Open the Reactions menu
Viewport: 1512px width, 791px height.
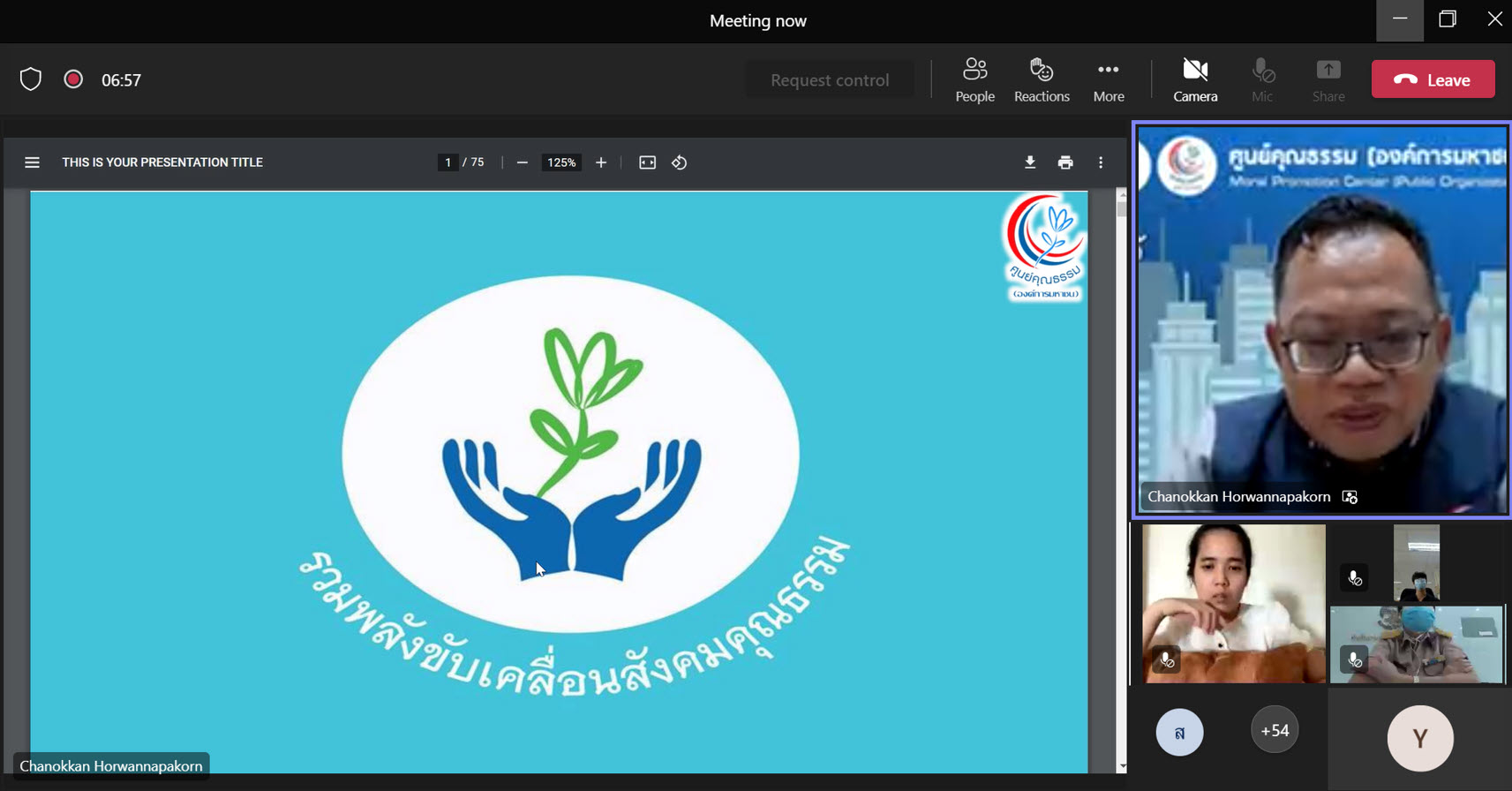pyautogui.click(x=1042, y=80)
